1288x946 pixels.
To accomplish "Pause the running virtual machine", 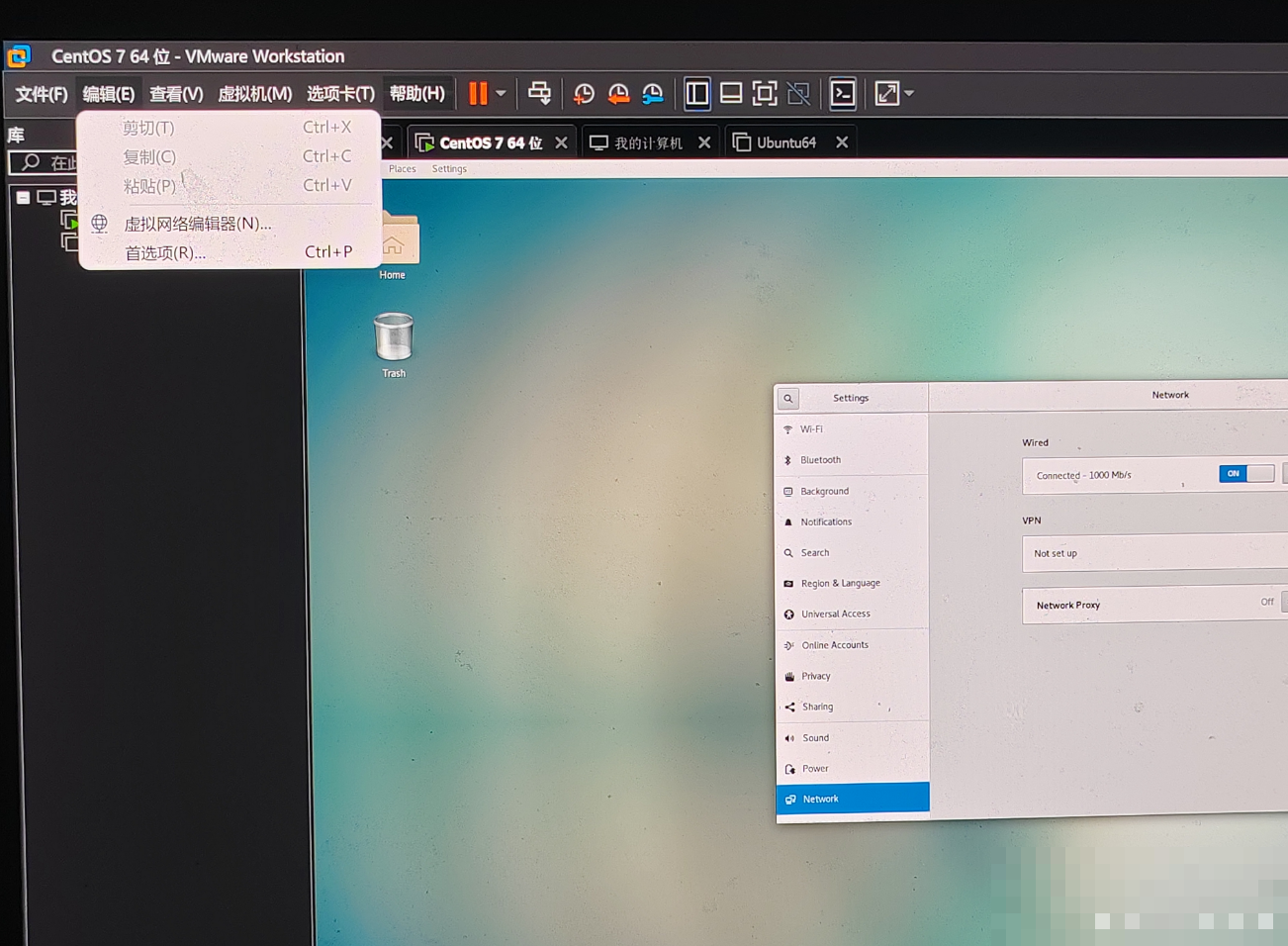I will (478, 93).
